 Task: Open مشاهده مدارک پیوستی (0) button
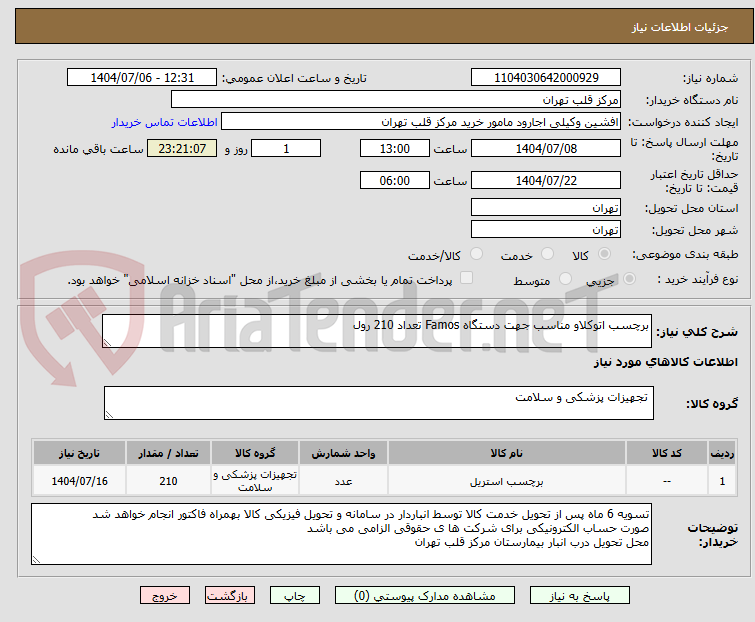(x=425, y=596)
